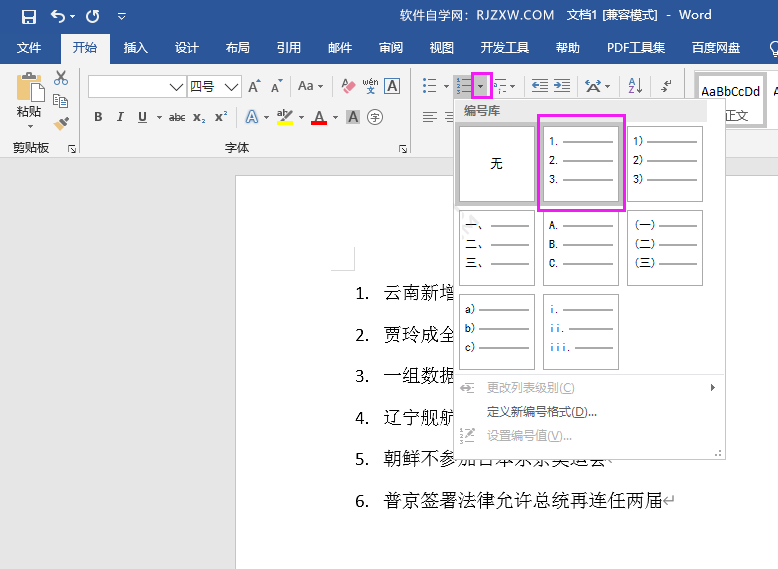Switch to the 插入 ribbon tab
This screenshot has width=778, height=569.
pyautogui.click(x=135, y=48)
